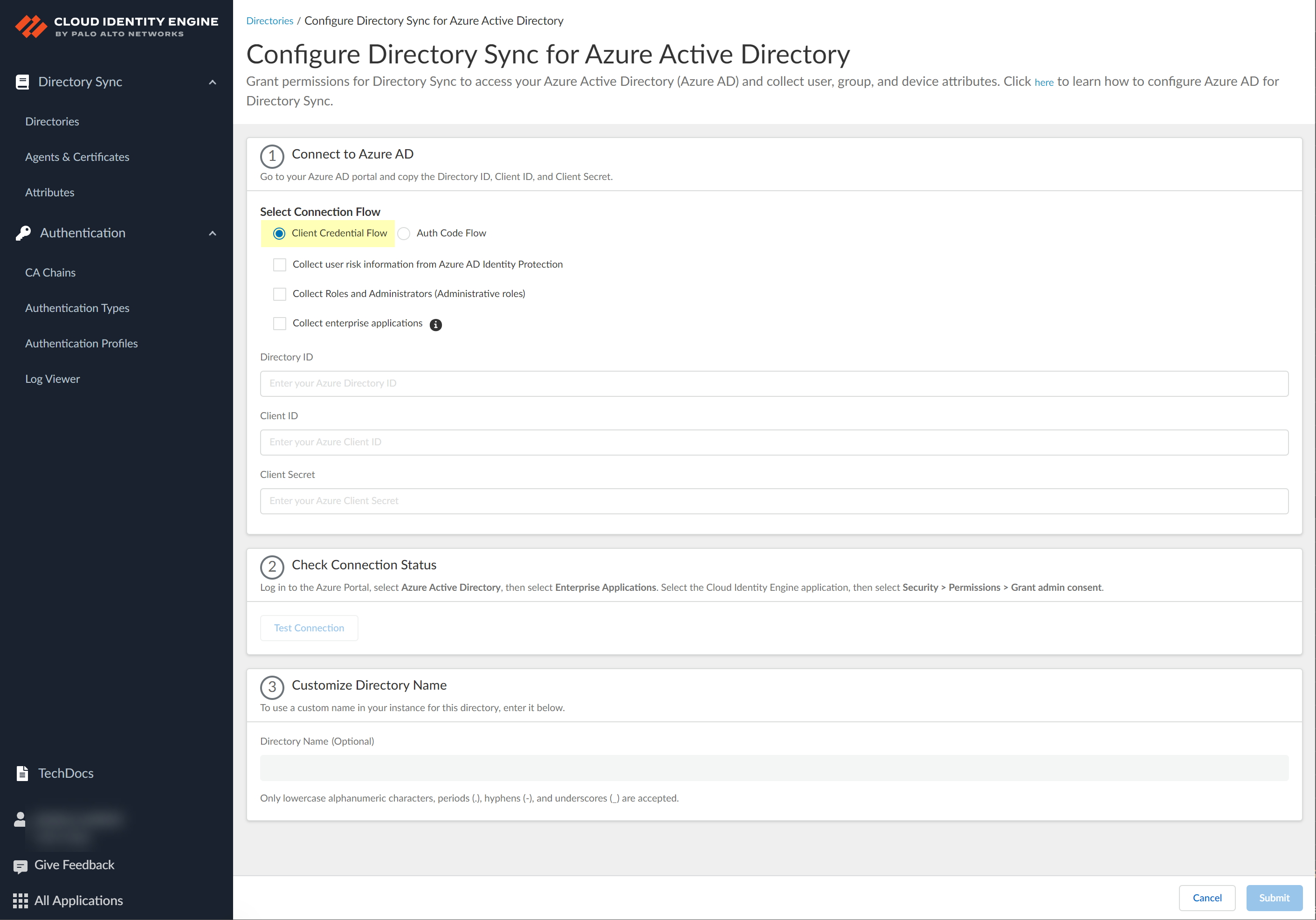The image size is (1316, 920).
Task: Click the user profile person icon
Action: pos(20,820)
